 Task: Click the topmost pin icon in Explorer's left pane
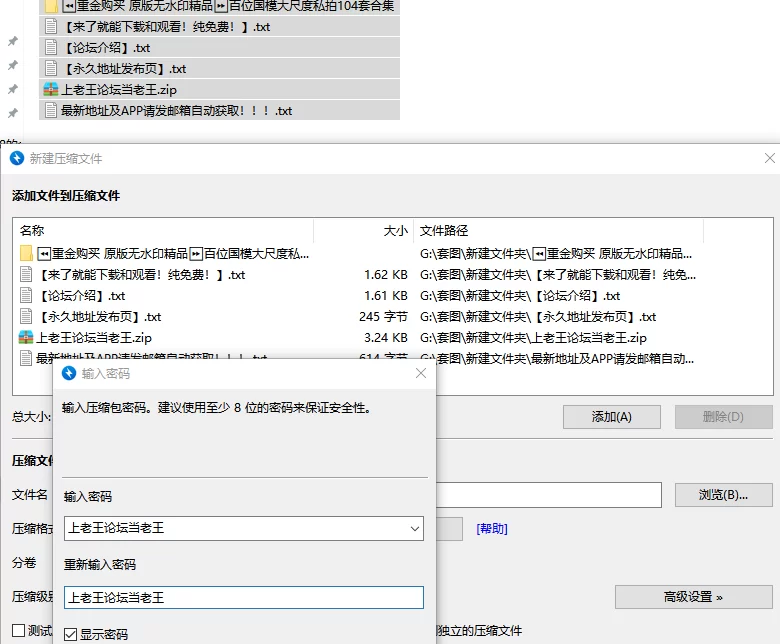(x=13, y=42)
